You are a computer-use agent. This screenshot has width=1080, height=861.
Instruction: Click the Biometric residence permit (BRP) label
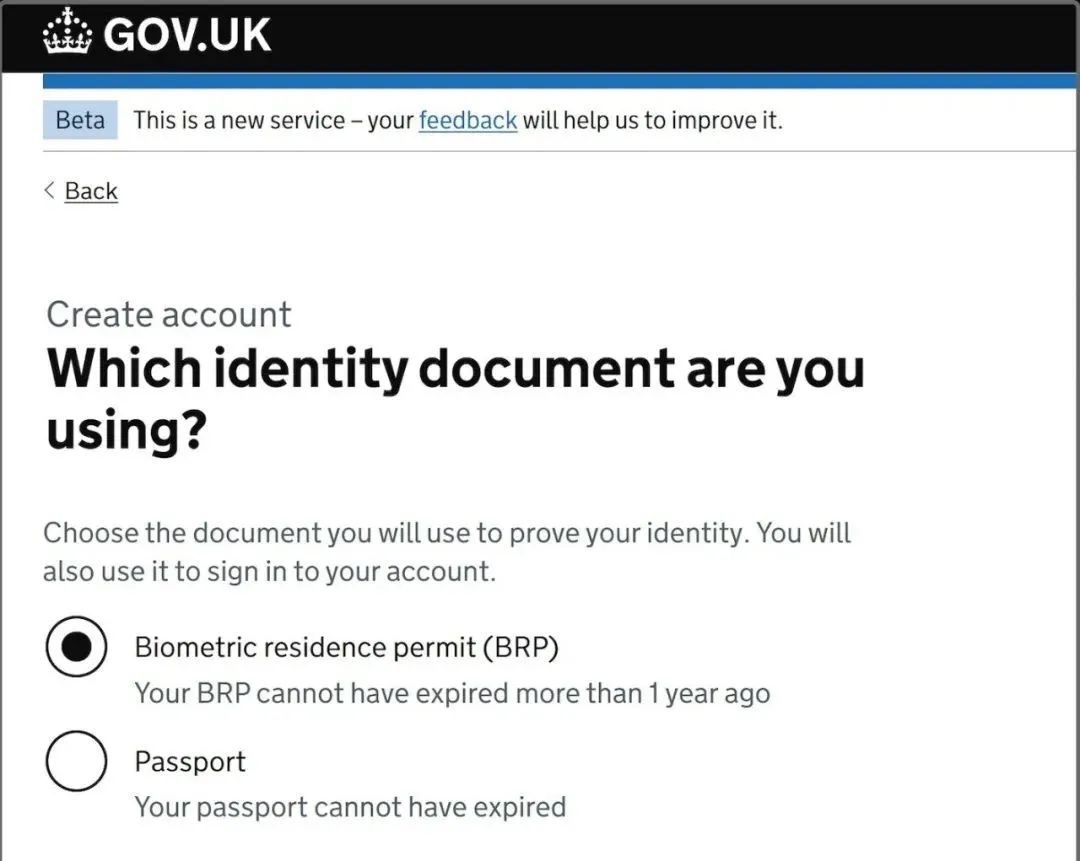click(346, 647)
